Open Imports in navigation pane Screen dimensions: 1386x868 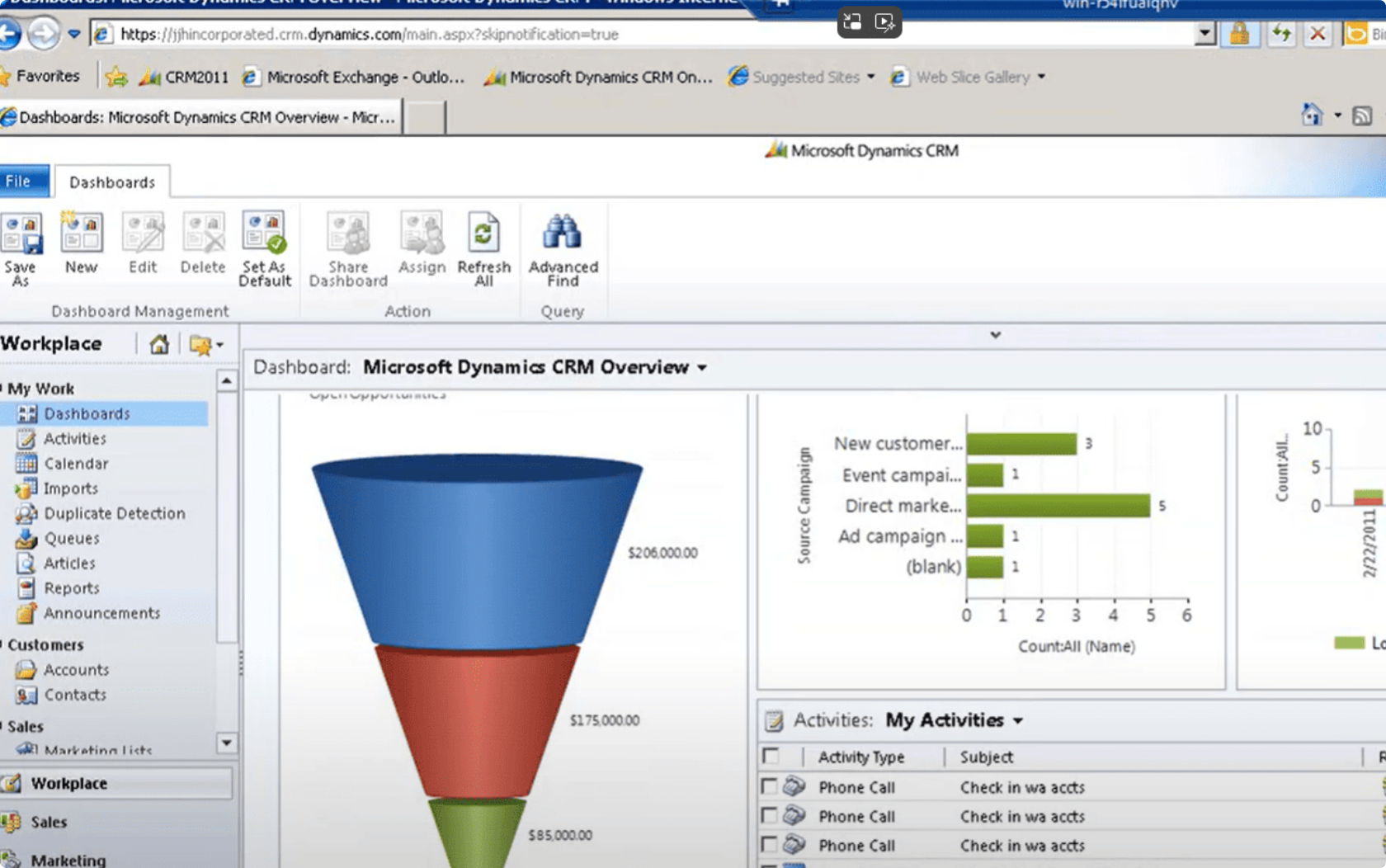tap(70, 488)
